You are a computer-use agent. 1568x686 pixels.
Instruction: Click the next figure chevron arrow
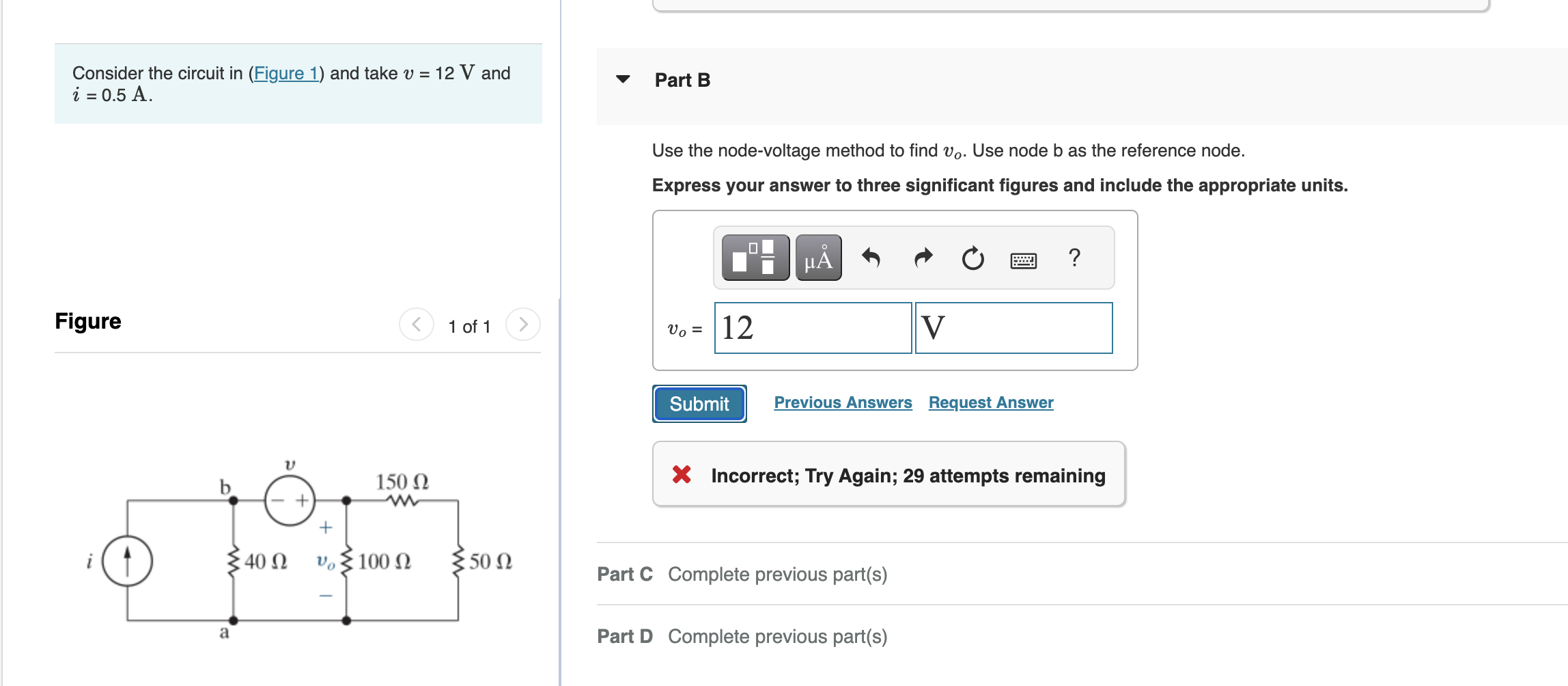click(x=523, y=325)
